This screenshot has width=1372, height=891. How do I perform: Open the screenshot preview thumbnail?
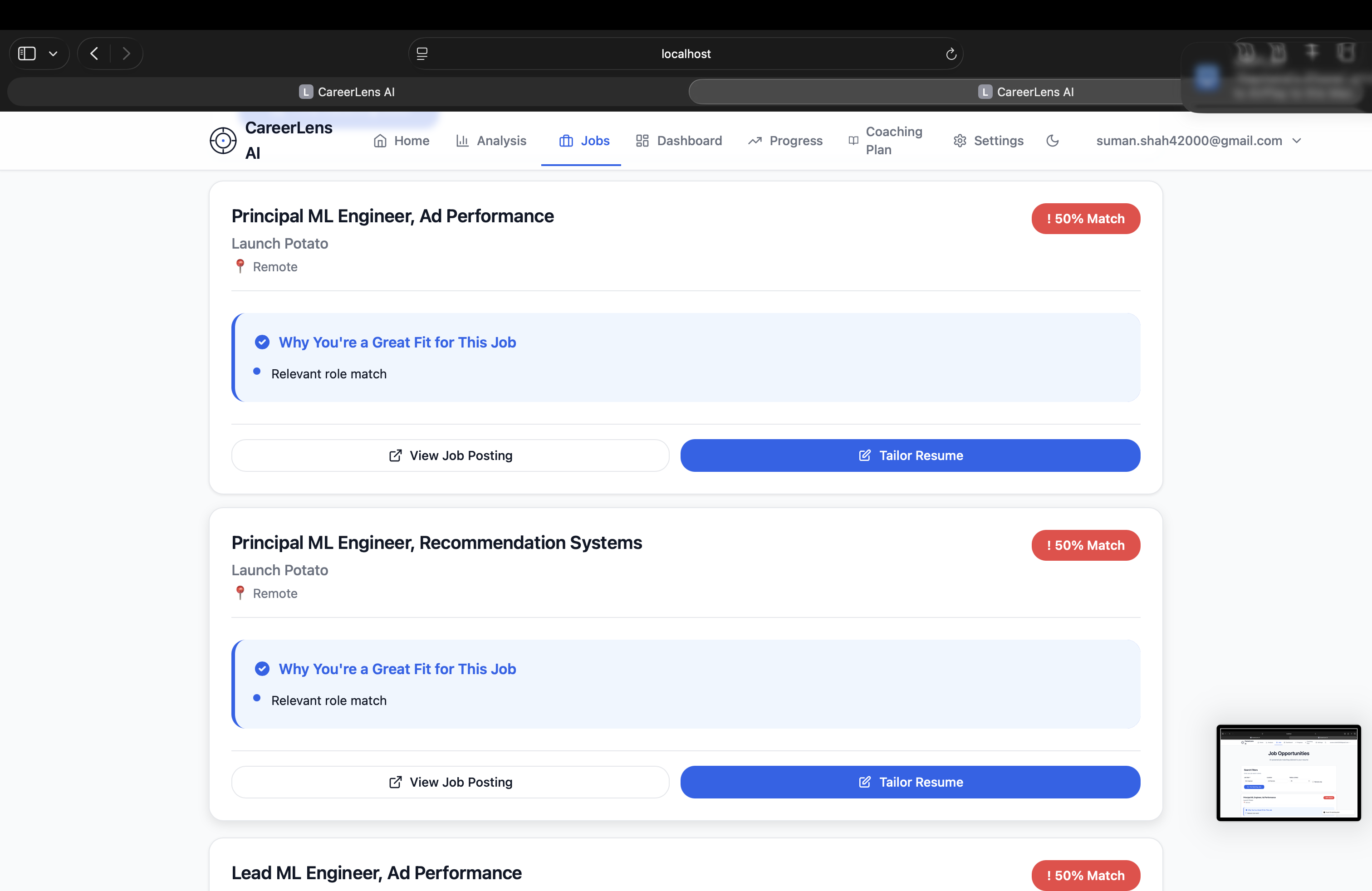click(x=1288, y=772)
